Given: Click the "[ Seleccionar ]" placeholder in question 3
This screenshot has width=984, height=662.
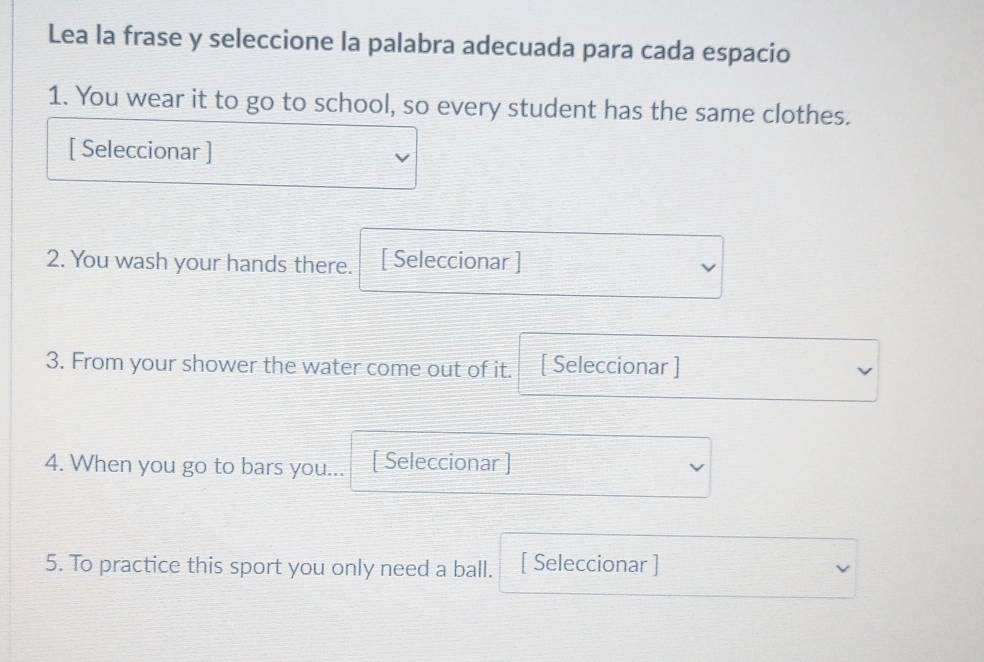Looking at the screenshot, I should 610,366.
